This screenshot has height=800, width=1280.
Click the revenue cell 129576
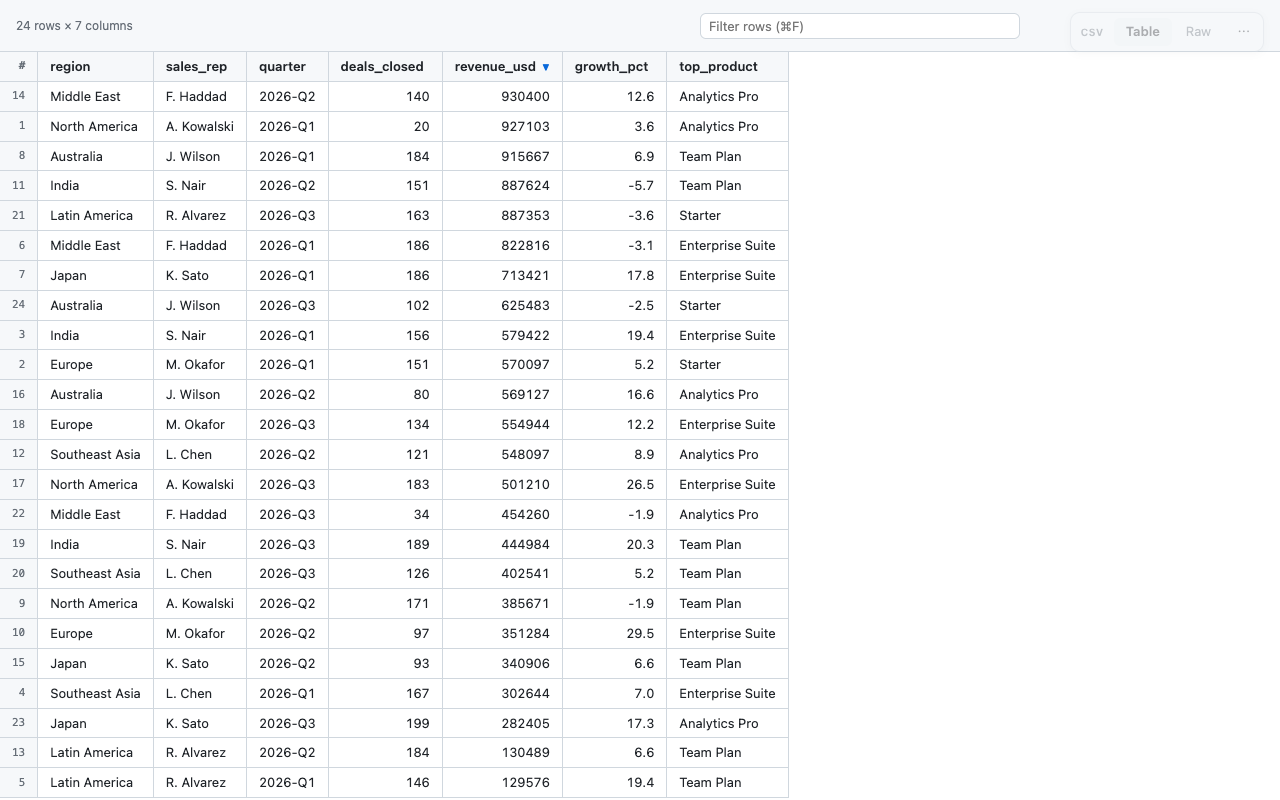[x=502, y=783]
